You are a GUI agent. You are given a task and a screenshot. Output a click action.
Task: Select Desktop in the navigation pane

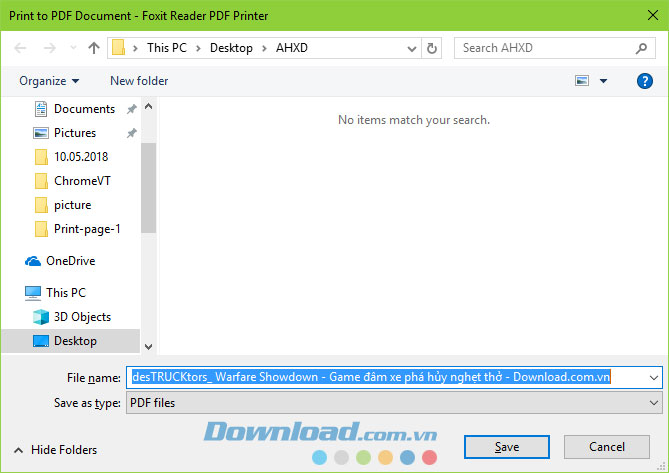[x=75, y=341]
